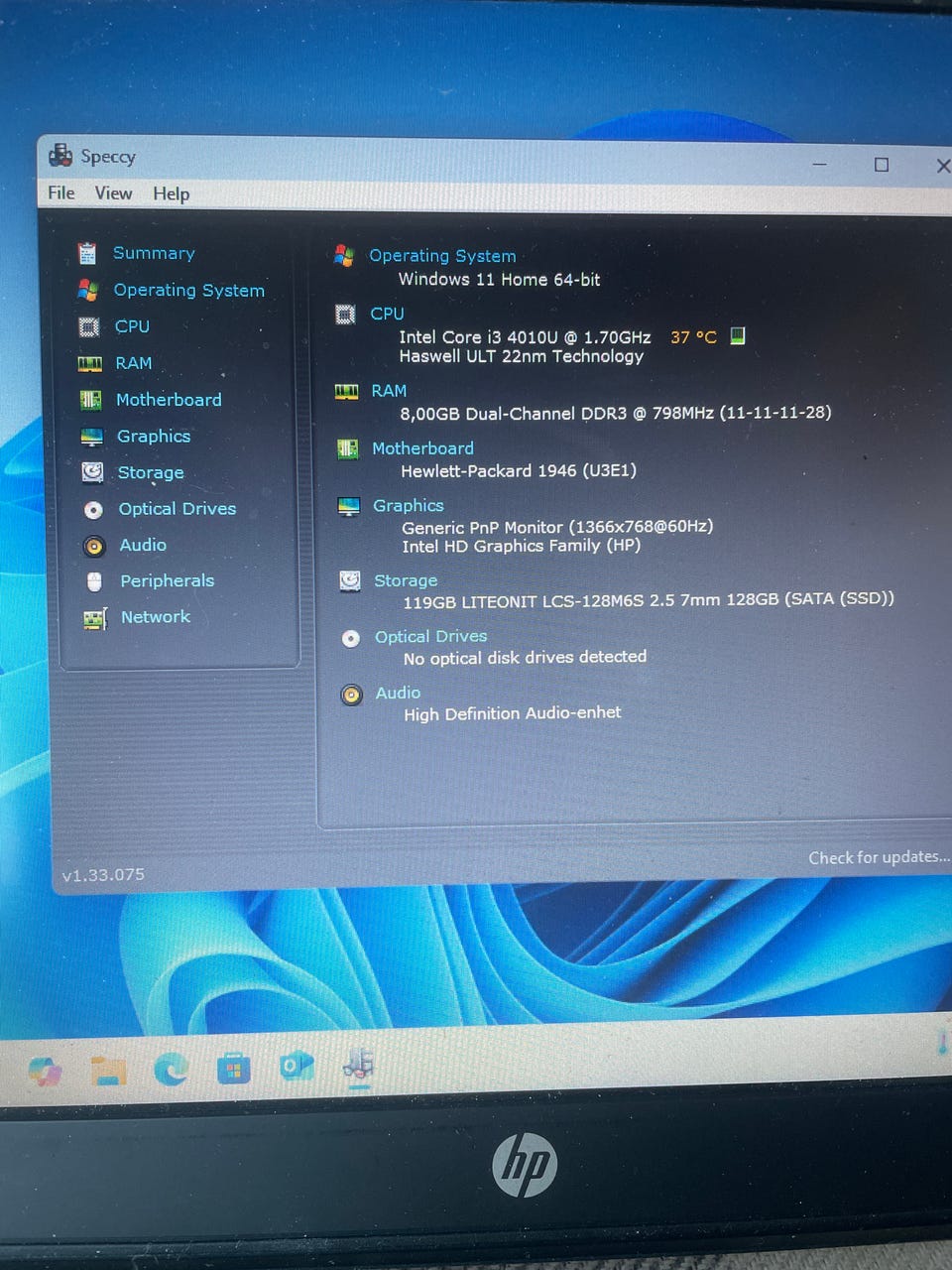Go to the CPU section in sidebar
The height and width of the screenshot is (1270, 952).
(x=132, y=326)
